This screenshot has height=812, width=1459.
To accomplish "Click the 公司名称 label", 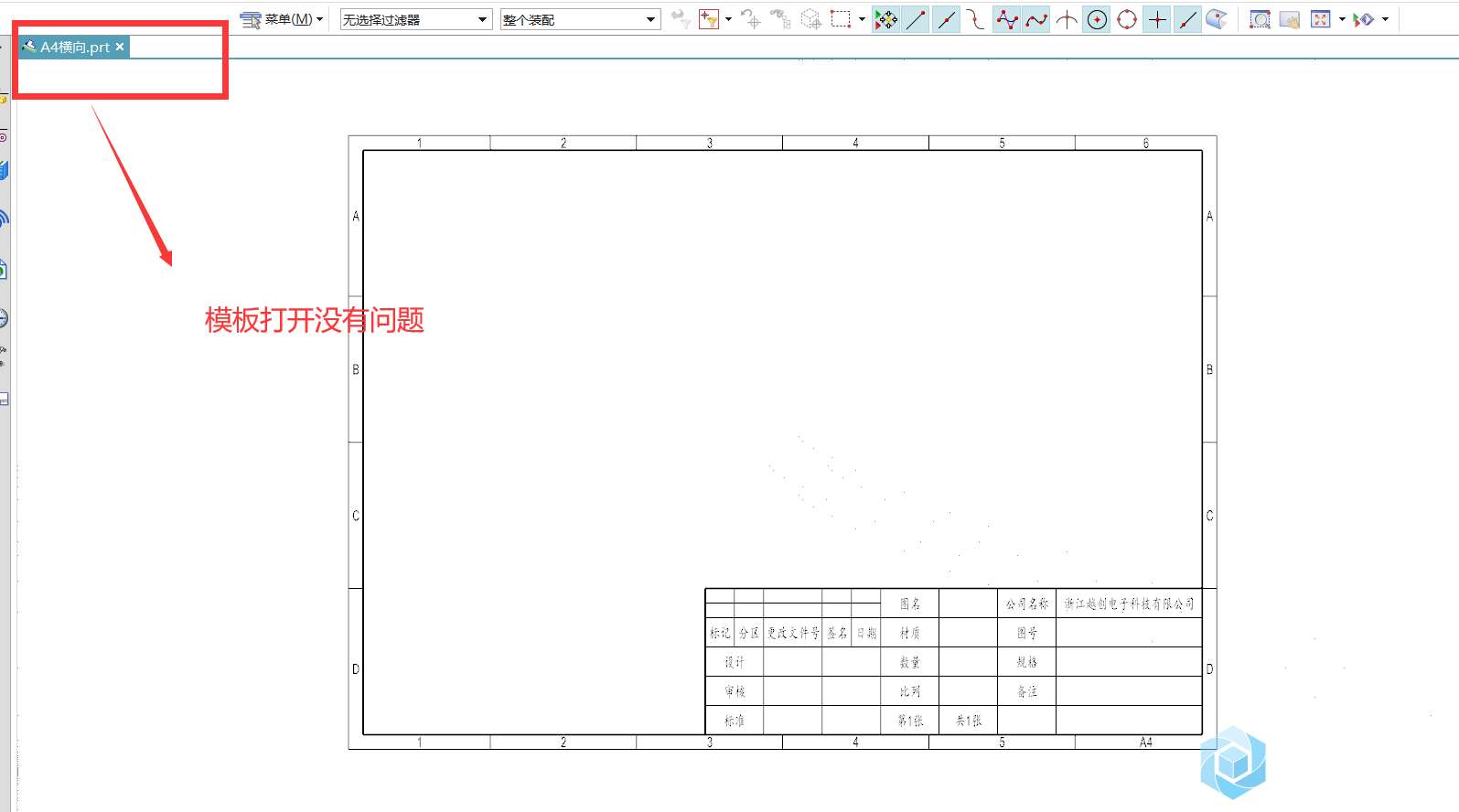I will (x=1027, y=604).
